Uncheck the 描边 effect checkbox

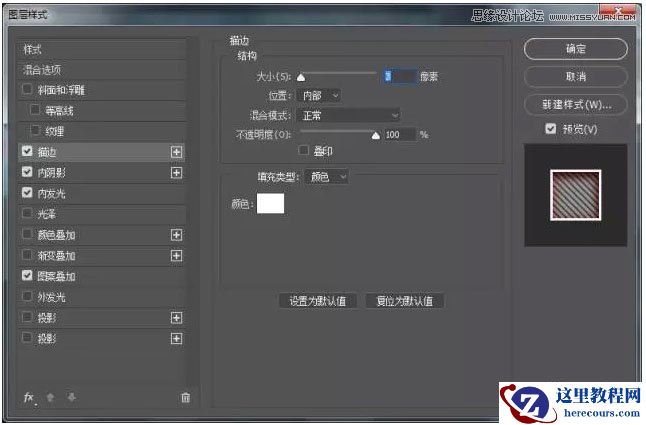tap(27, 151)
